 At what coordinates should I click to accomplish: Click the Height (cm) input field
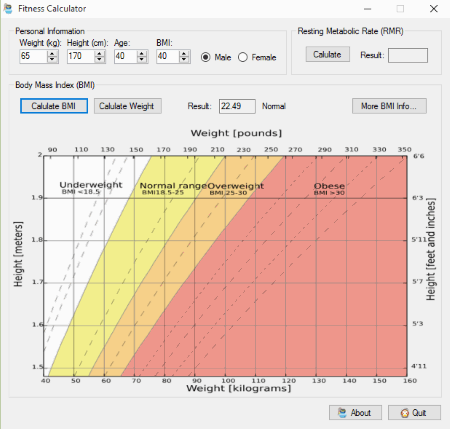click(x=81, y=56)
